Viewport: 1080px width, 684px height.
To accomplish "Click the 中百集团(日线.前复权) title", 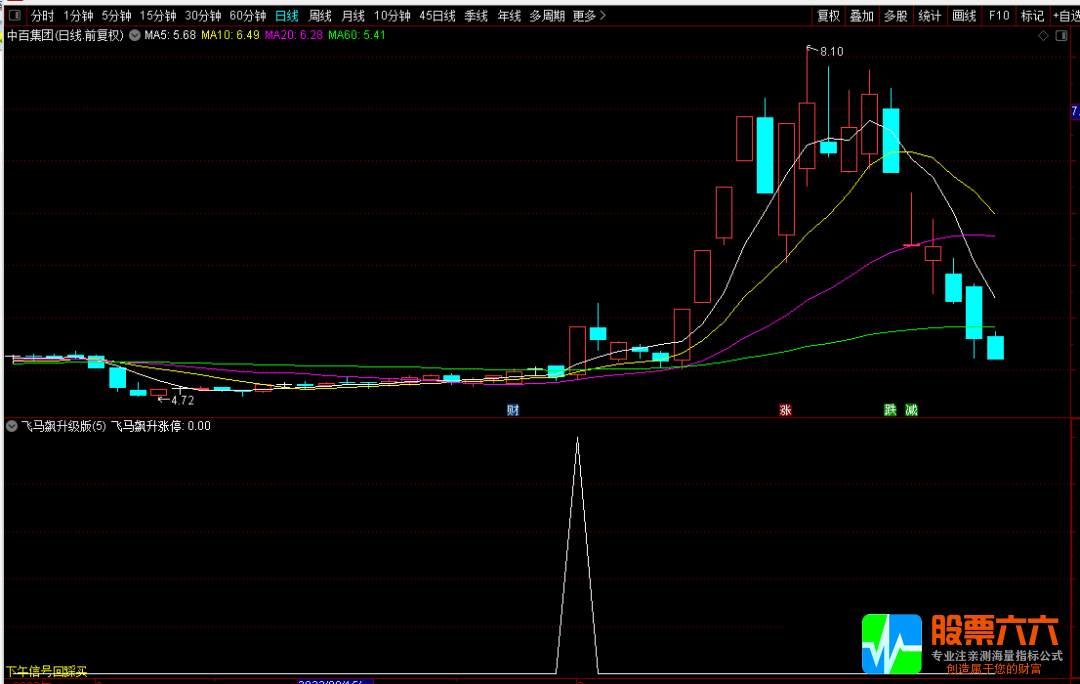I will tap(65, 35).
